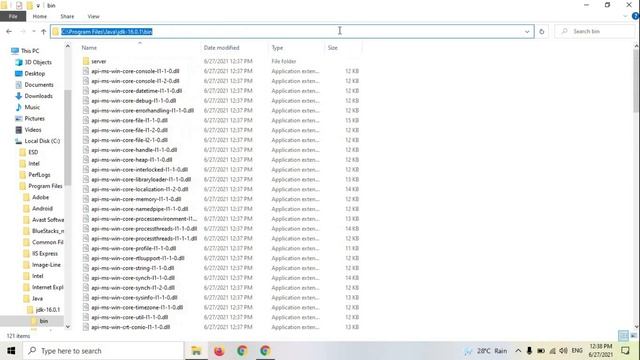Click the address bar path field

click(292, 31)
